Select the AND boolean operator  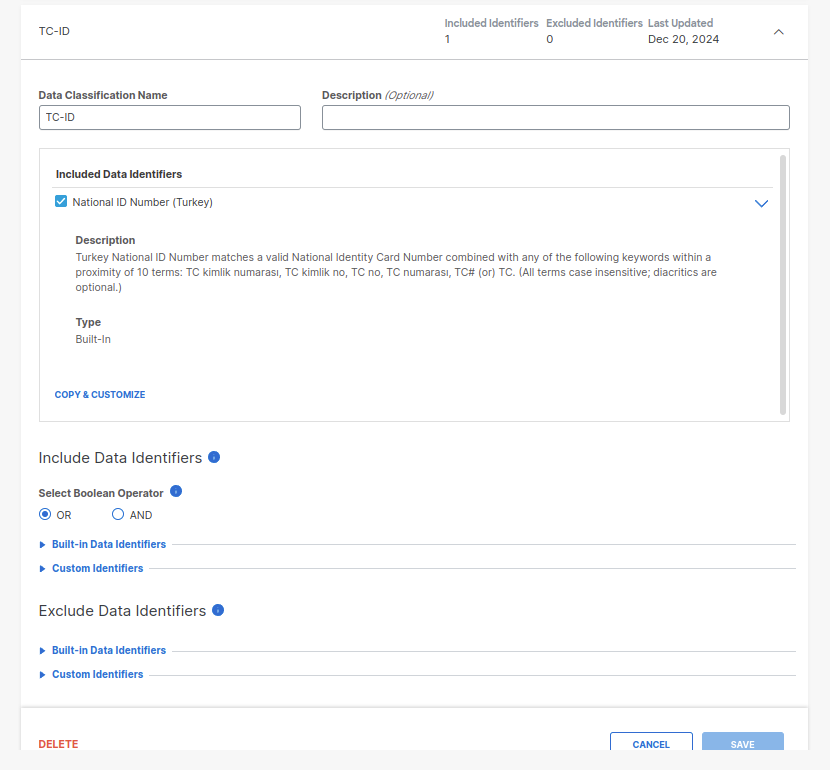pos(118,515)
